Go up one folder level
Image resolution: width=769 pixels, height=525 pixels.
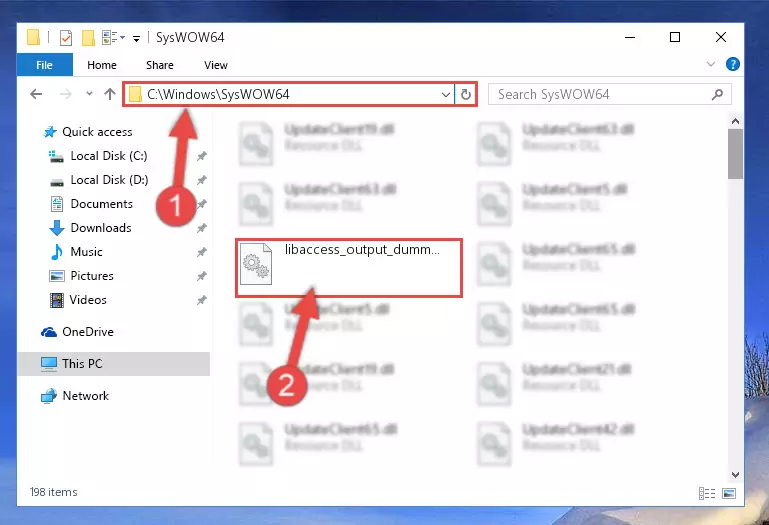pos(110,94)
